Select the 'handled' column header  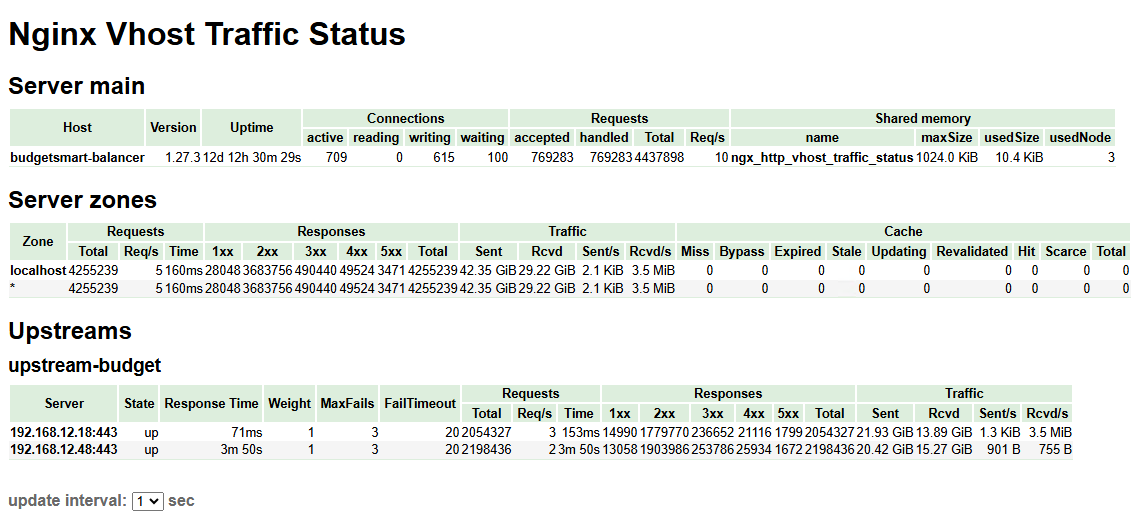pos(604,137)
